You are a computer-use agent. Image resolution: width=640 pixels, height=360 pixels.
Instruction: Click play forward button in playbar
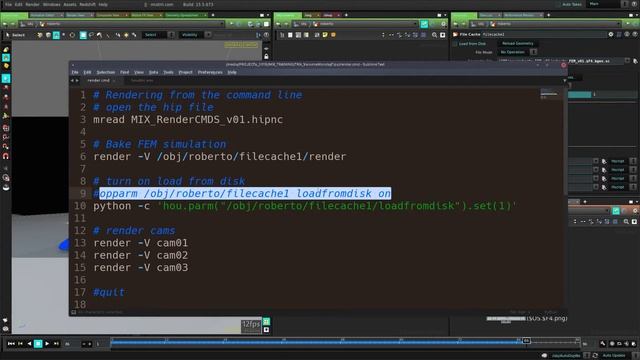click(x=47, y=344)
